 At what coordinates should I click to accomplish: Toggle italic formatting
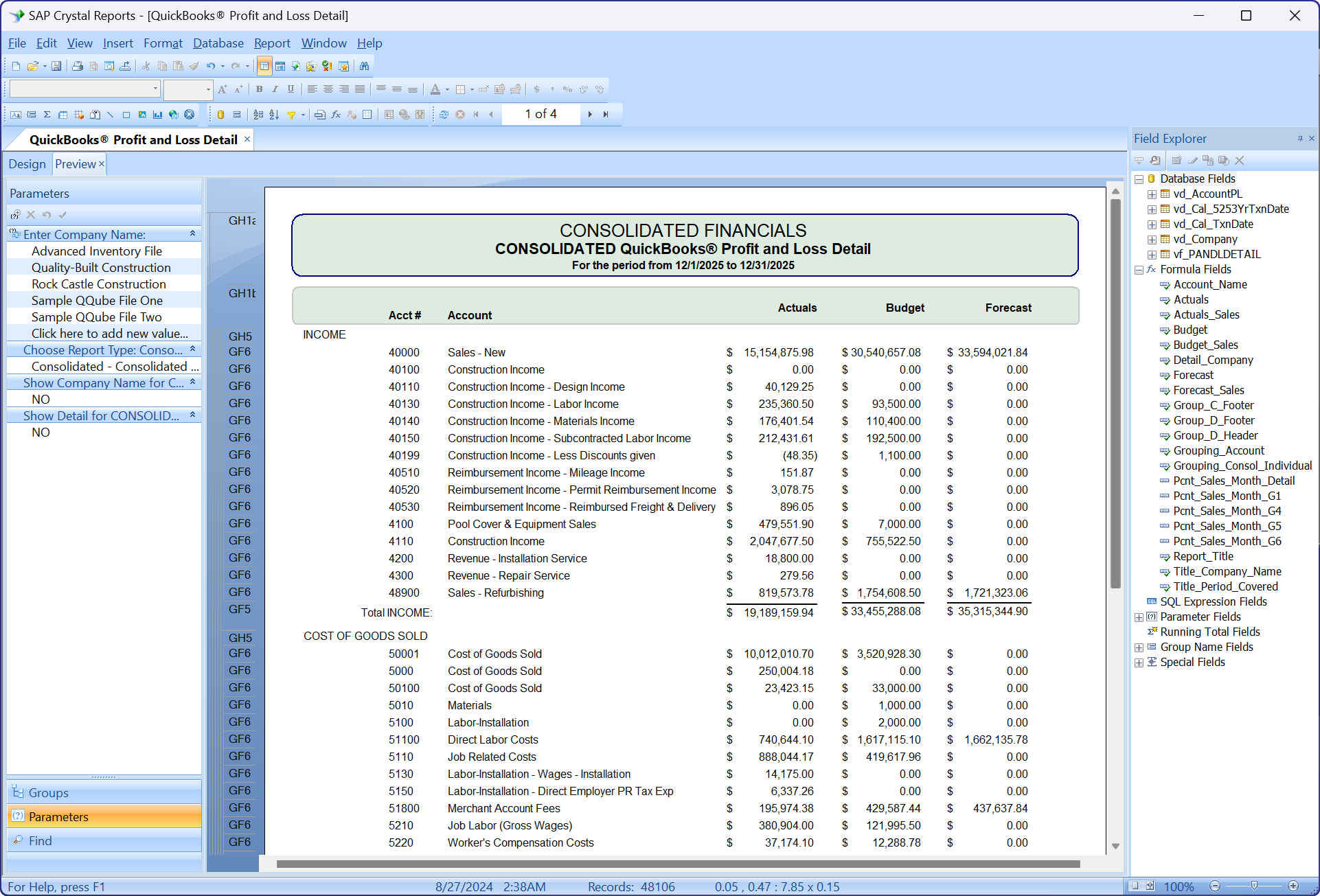pyautogui.click(x=275, y=89)
